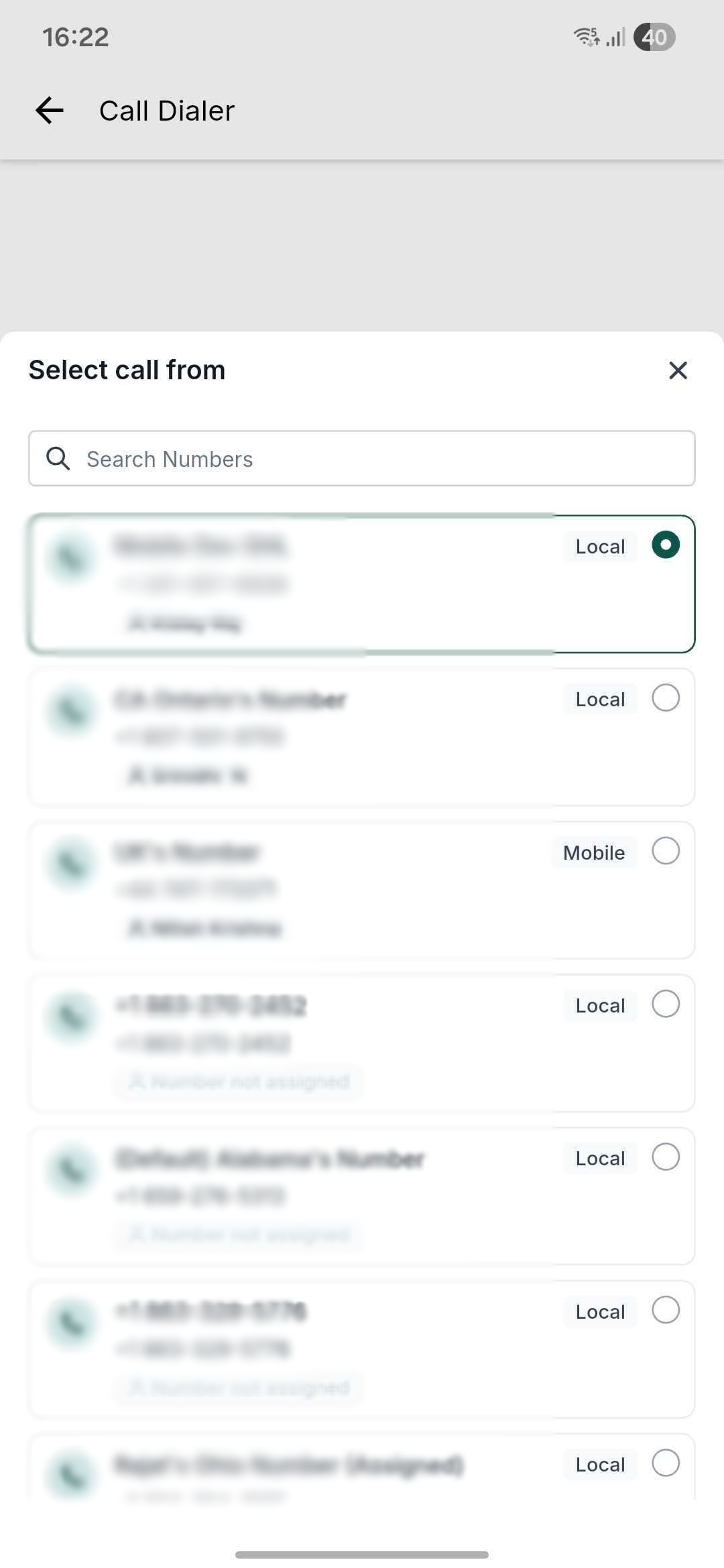
Task: Tap the clock showing 16:22
Action: point(75,36)
